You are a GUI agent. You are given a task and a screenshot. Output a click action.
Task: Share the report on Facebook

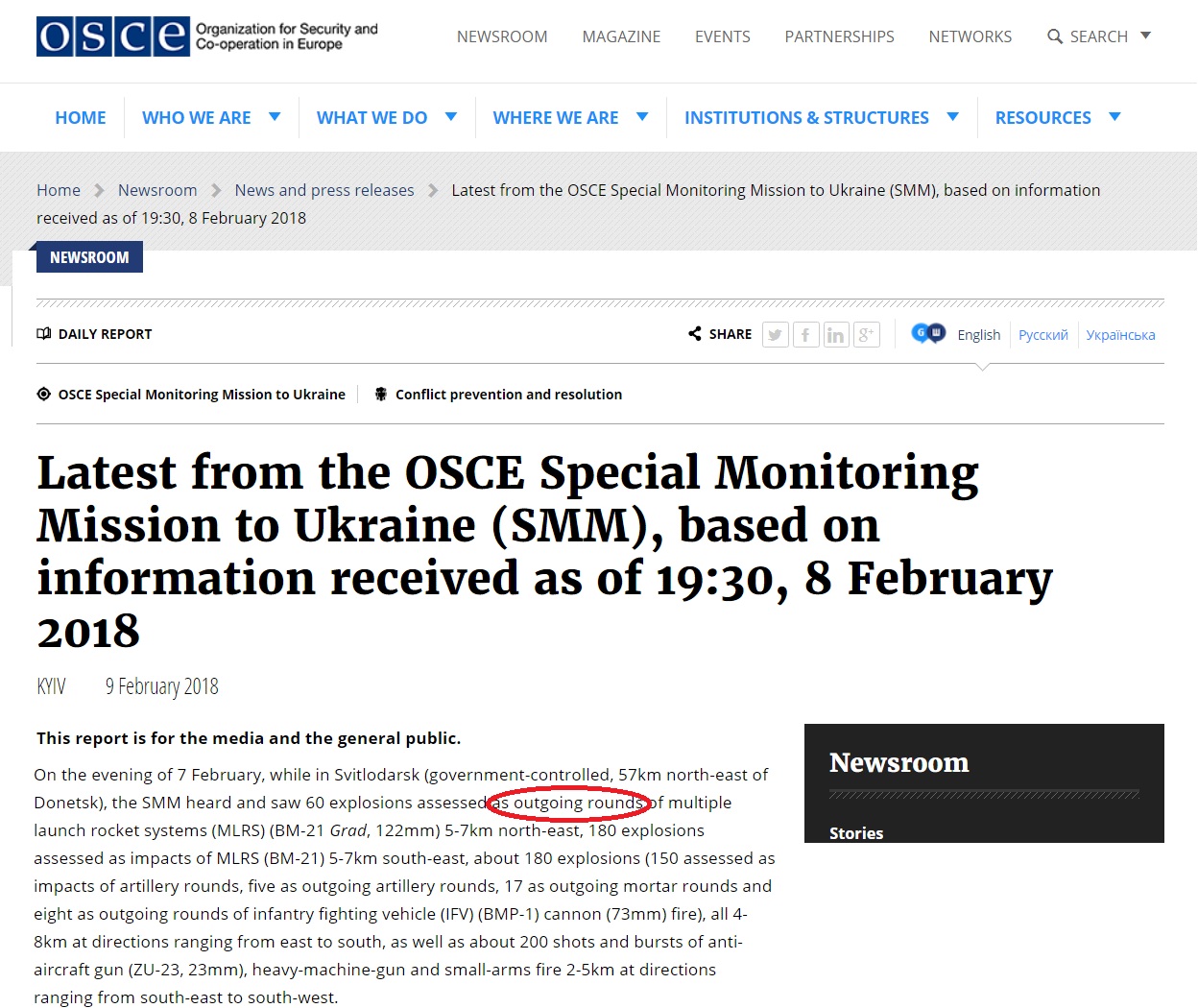click(x=805, y=334)
